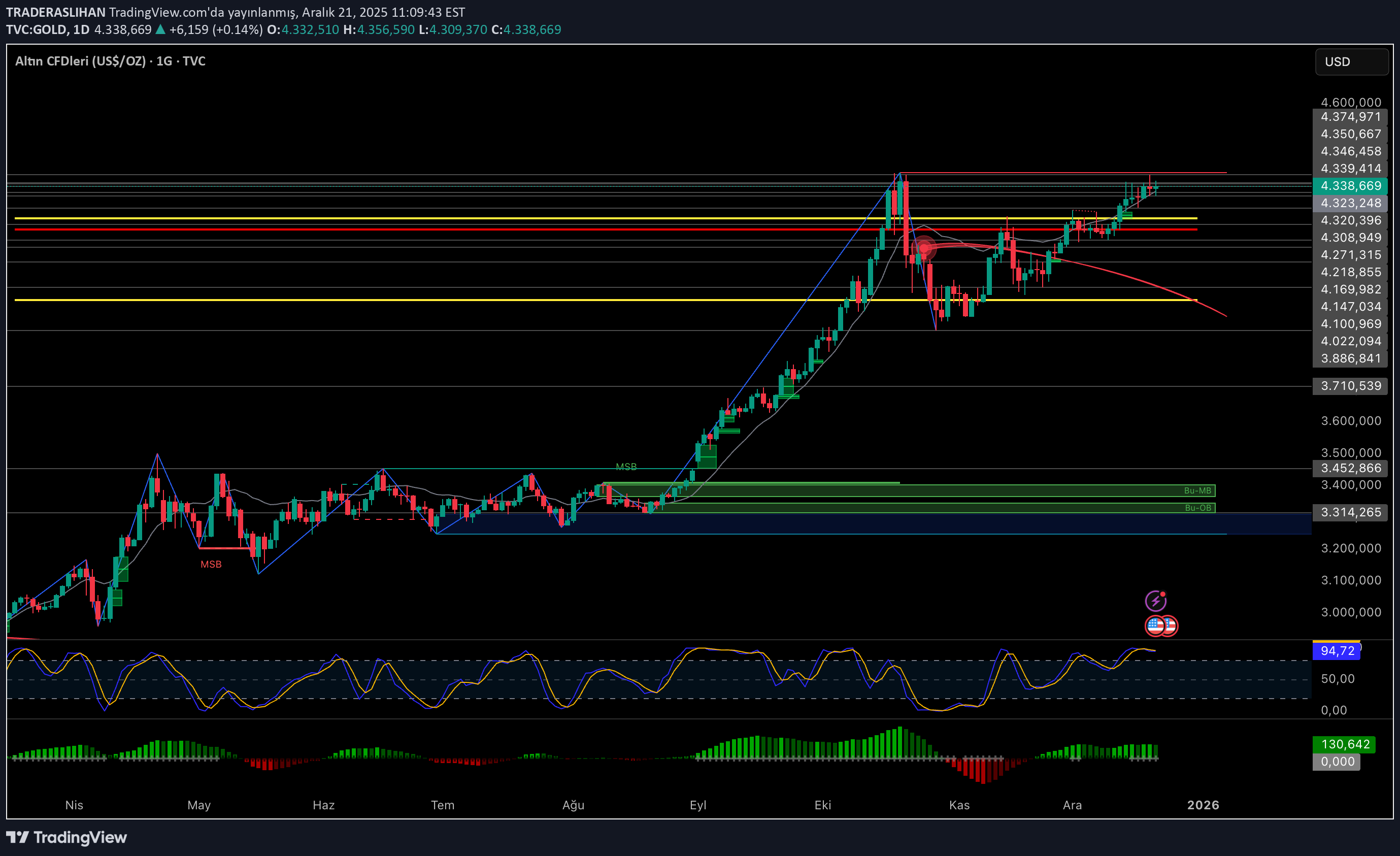Click the 3.710,539 price level label

pyautogui.click(x=1350, y=386)
